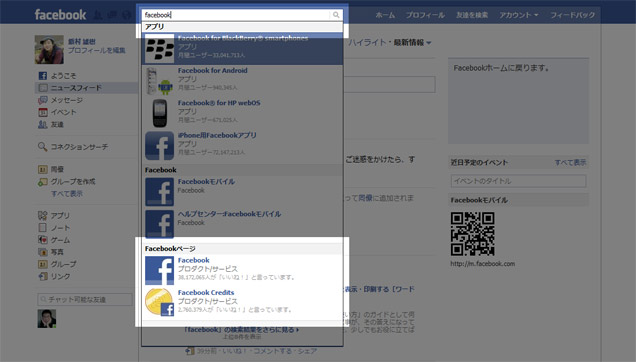Select the Facebook page result
Viewport: 636px width, 362px height.
click(x=242, y=270)
